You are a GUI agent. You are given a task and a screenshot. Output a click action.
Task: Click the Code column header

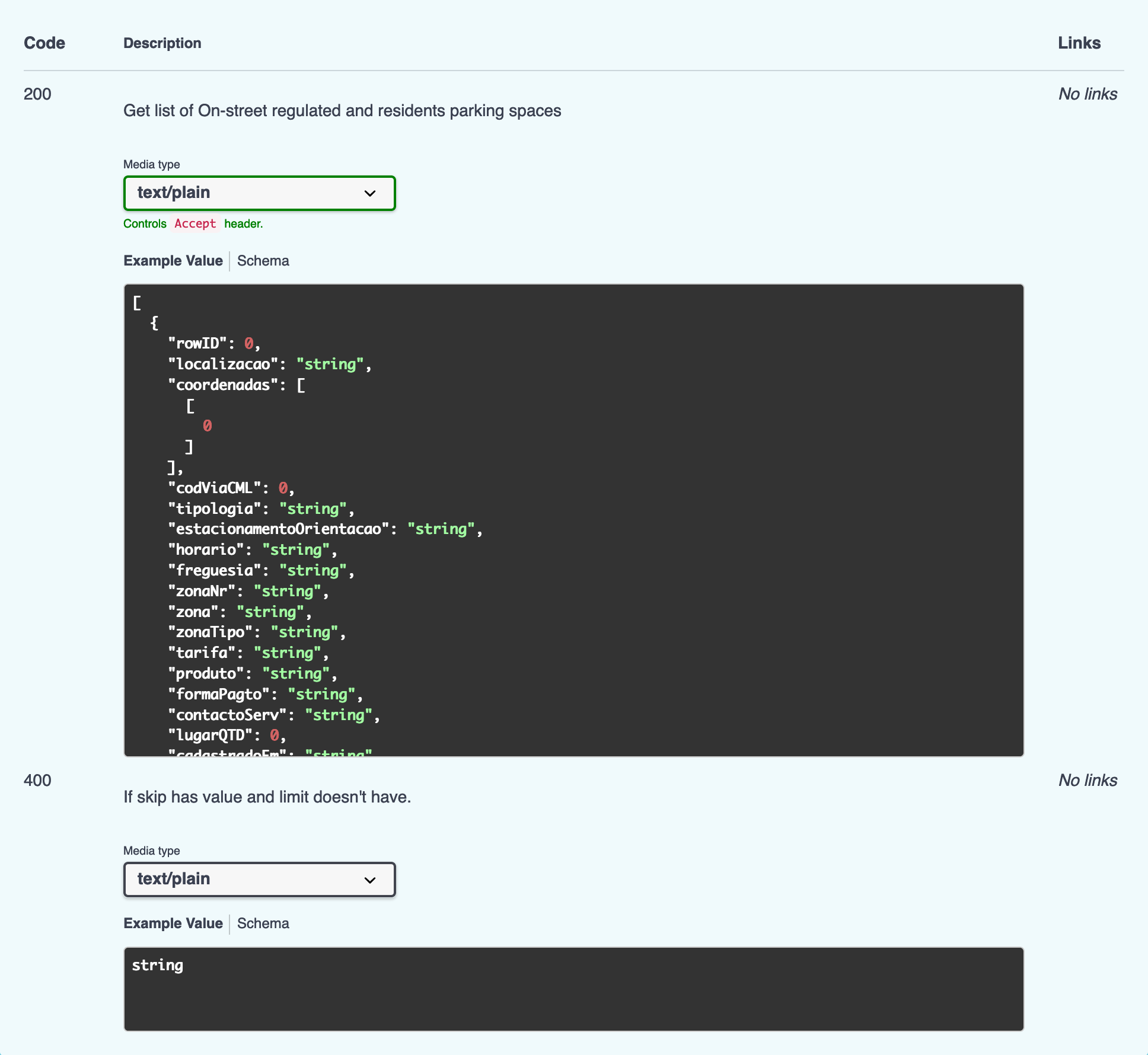(x=44, y=43)
